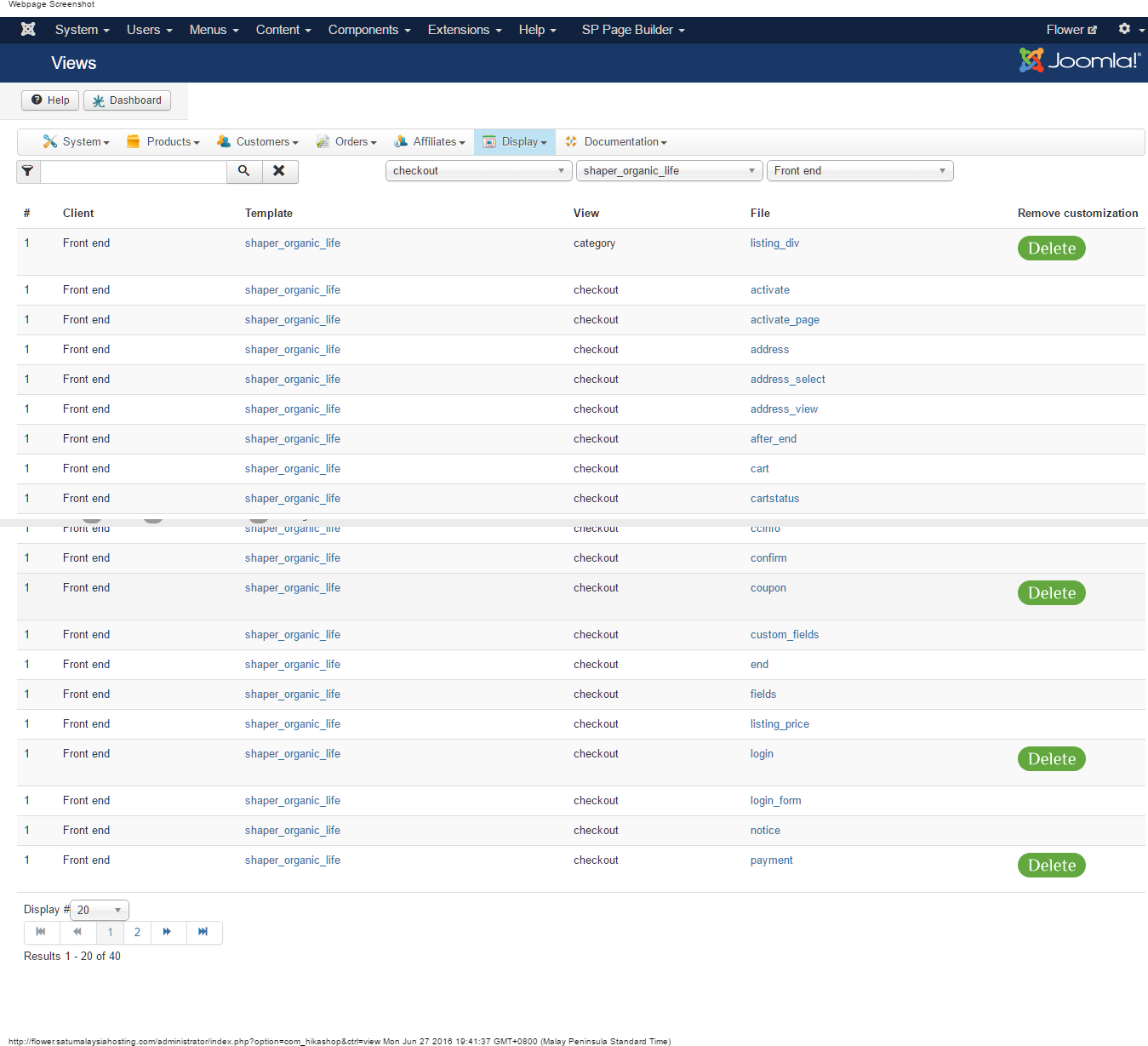The width and height of the screenshot is (1148, 1046).
Task: Click the Joomla logo icon in top-left
Action: coord(28,30)
